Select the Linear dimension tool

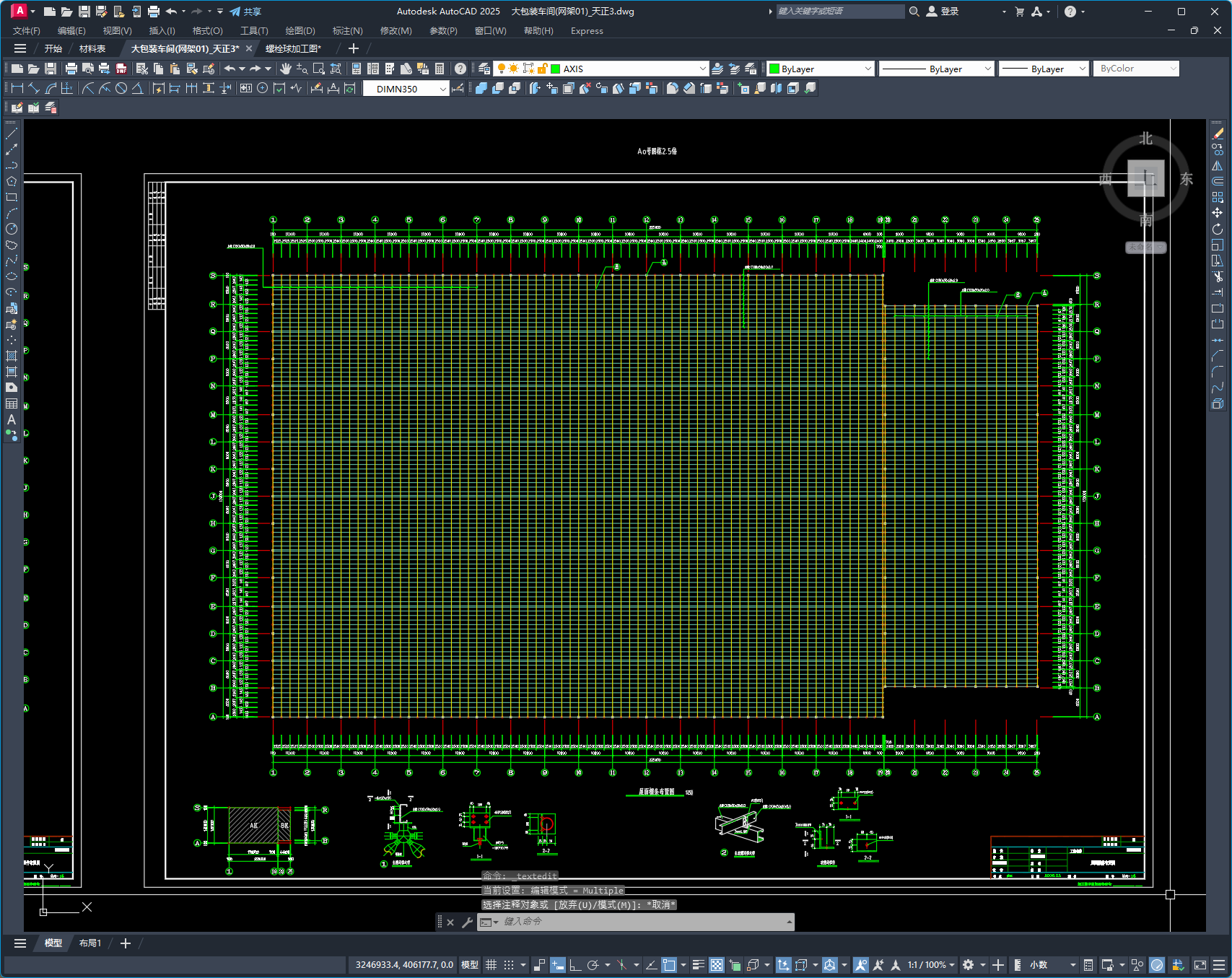pos(17,88)
